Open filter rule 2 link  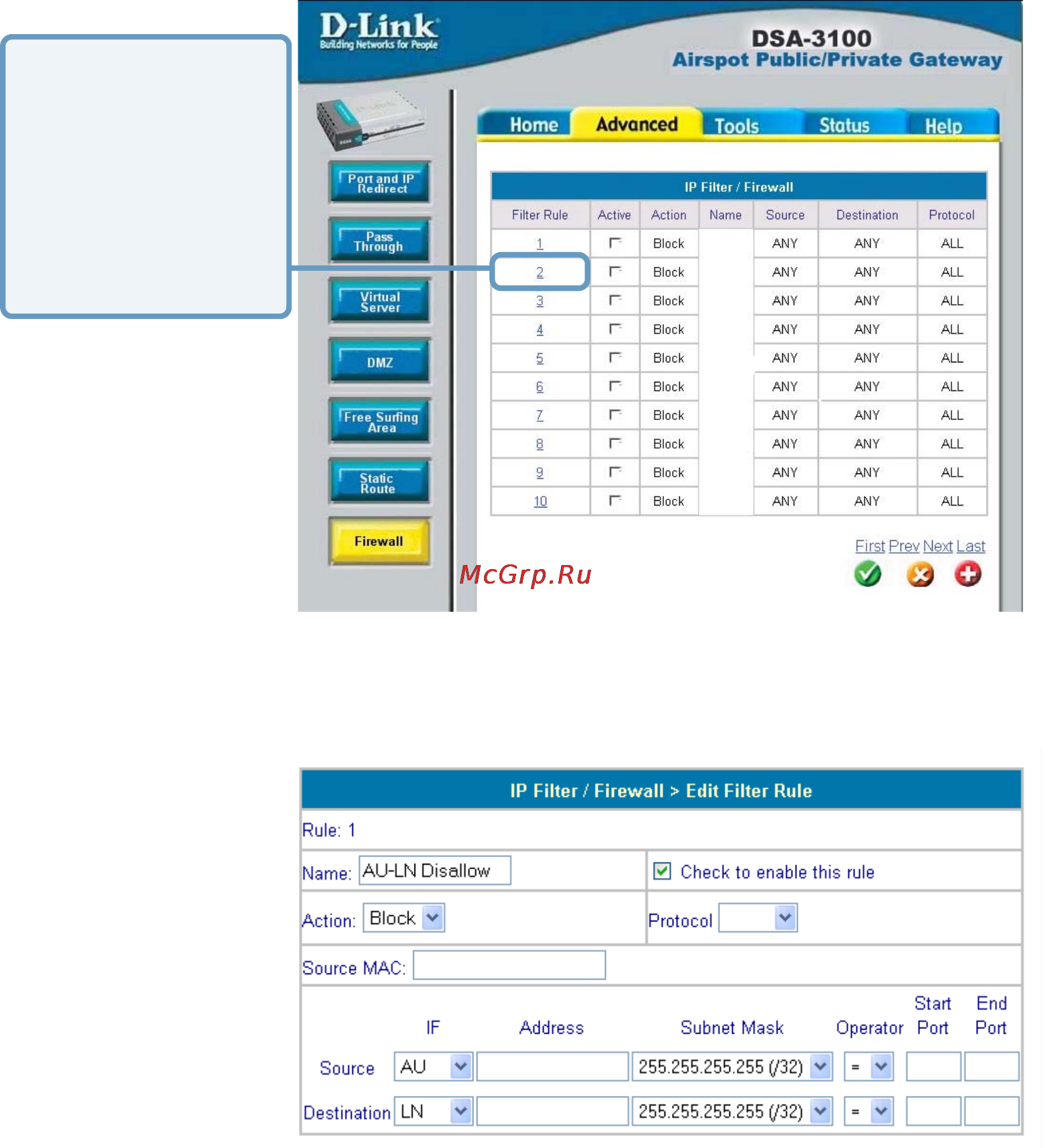coord(540,272)
